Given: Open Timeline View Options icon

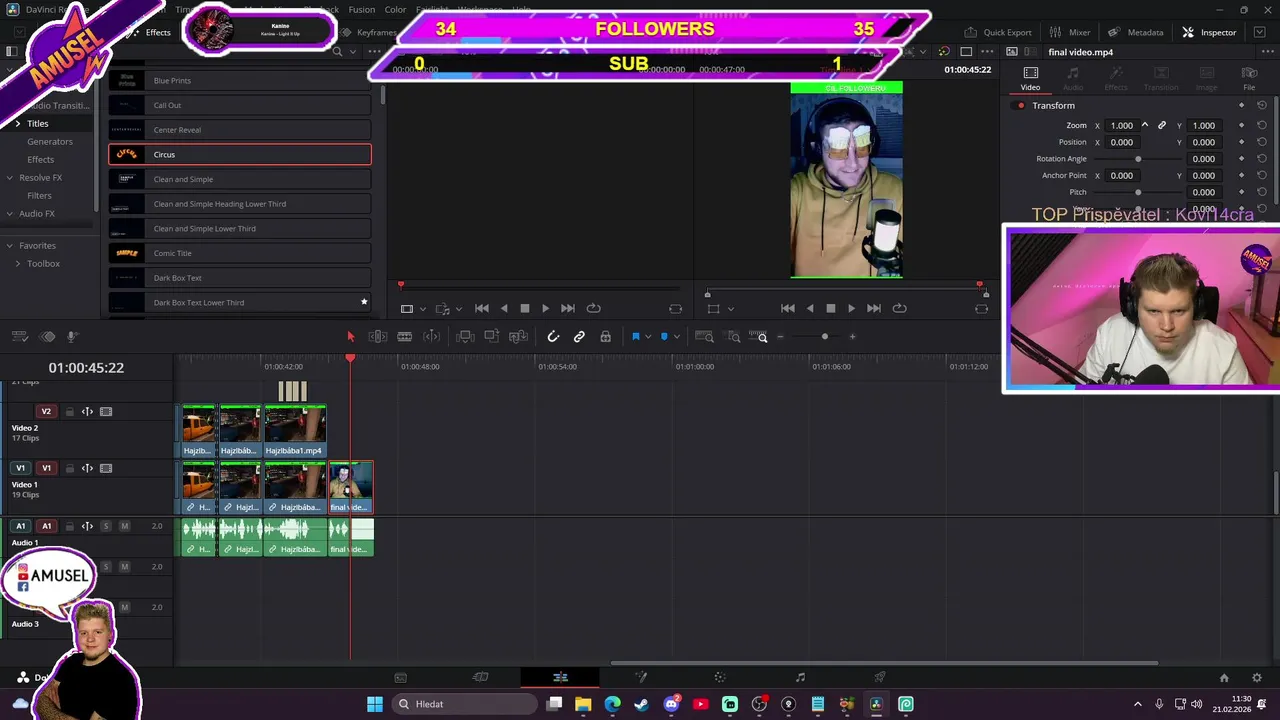Looking at the screenshot, I should pyautogui.click(x=18, y=337).
